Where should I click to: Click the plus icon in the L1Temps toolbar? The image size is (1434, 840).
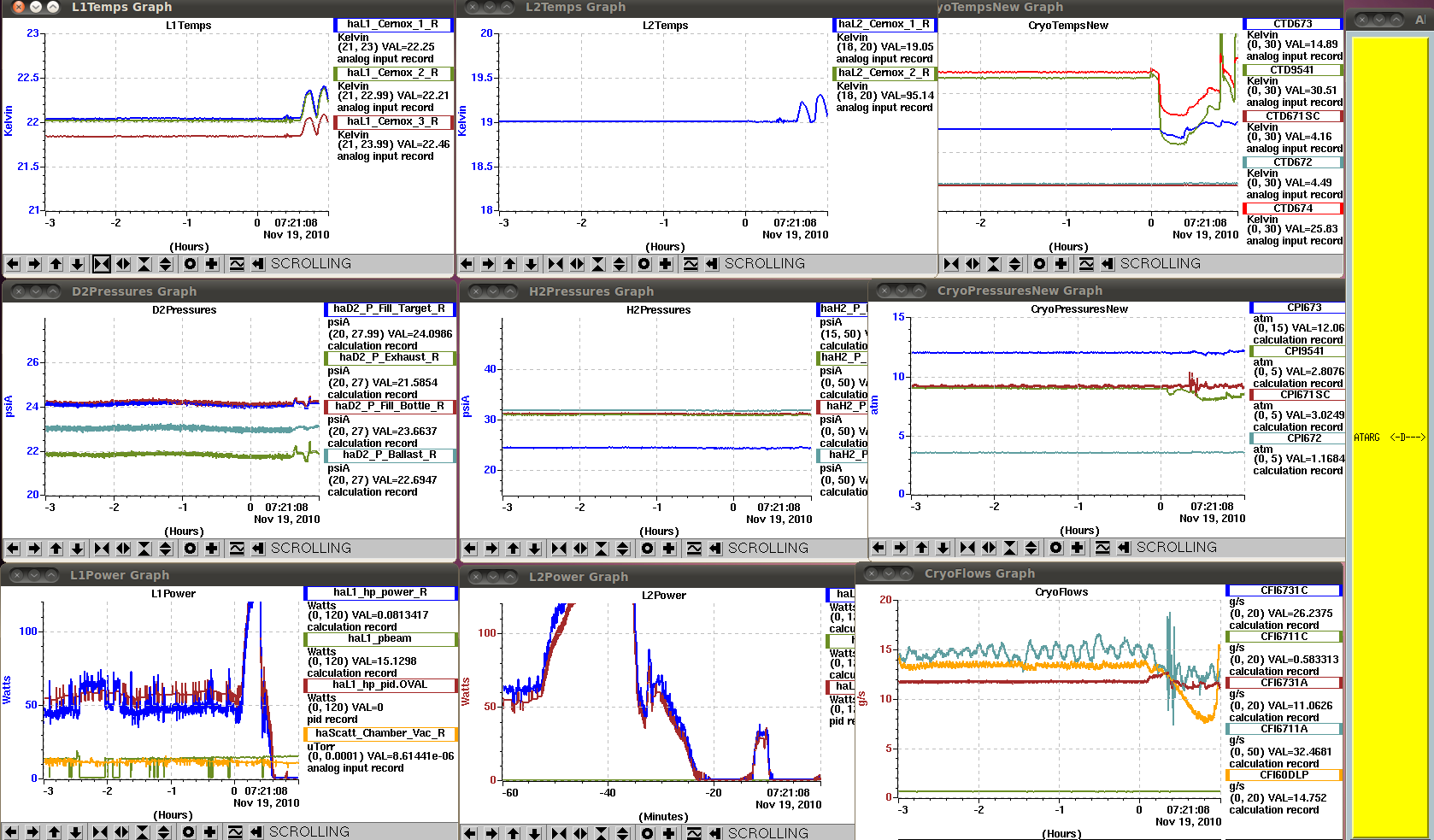point(212,264)
